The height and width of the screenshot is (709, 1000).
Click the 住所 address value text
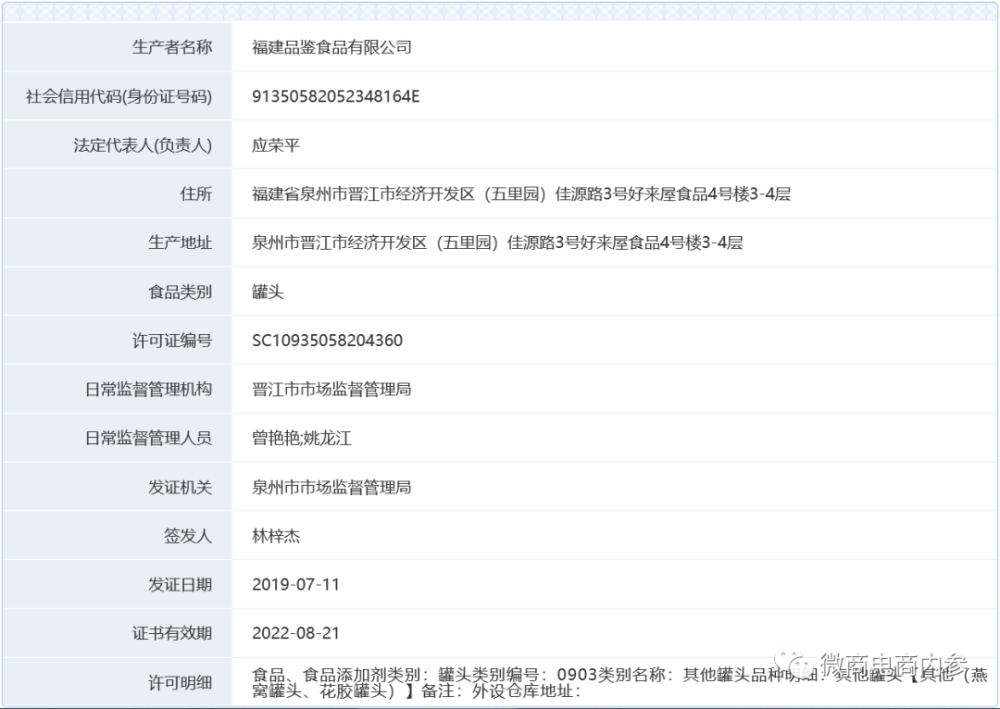pos(521,194)
